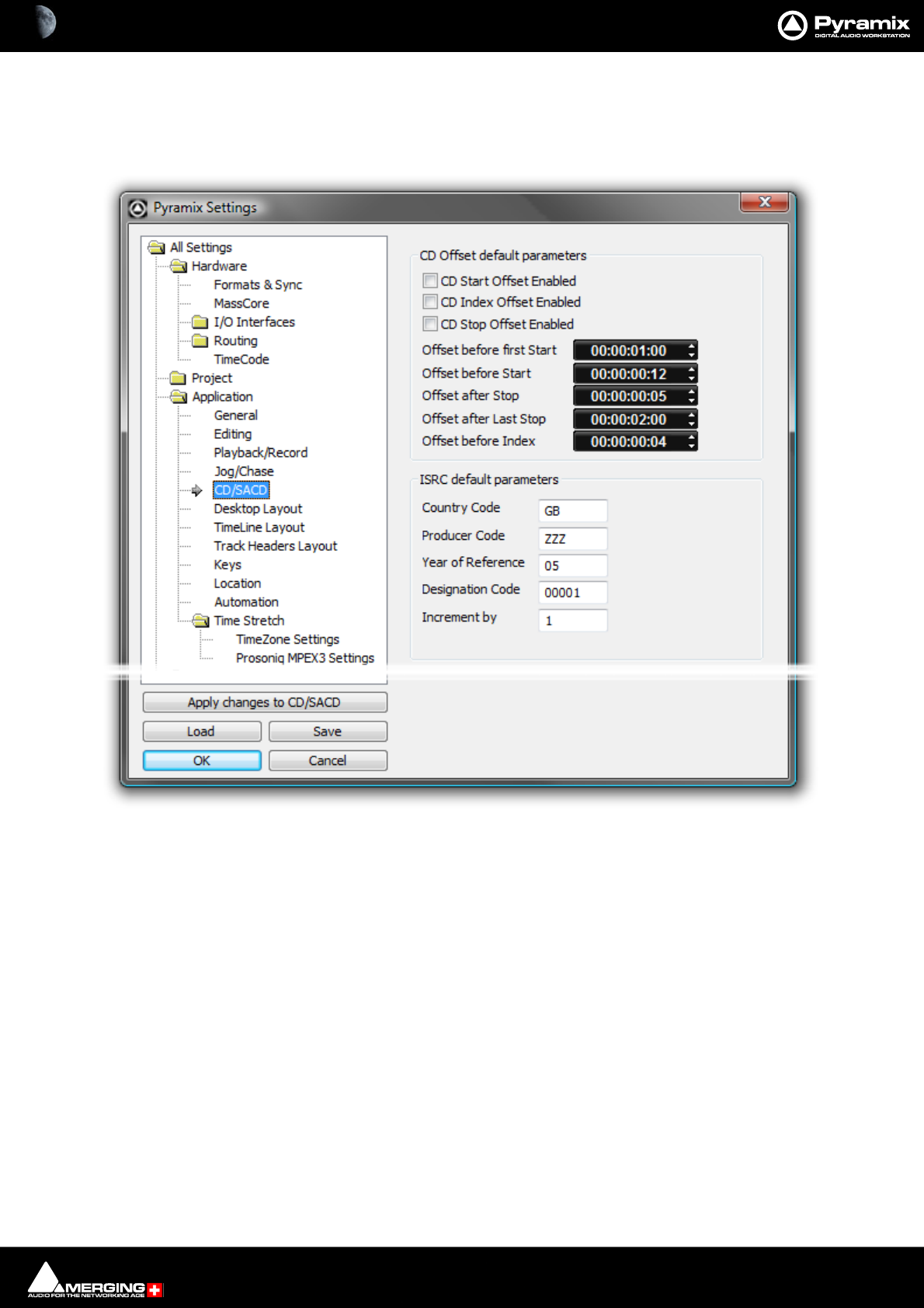The height and width of the screenshot is (1308, 924).
Task: Click the Country Code field
Action: [x=573, y=510]
